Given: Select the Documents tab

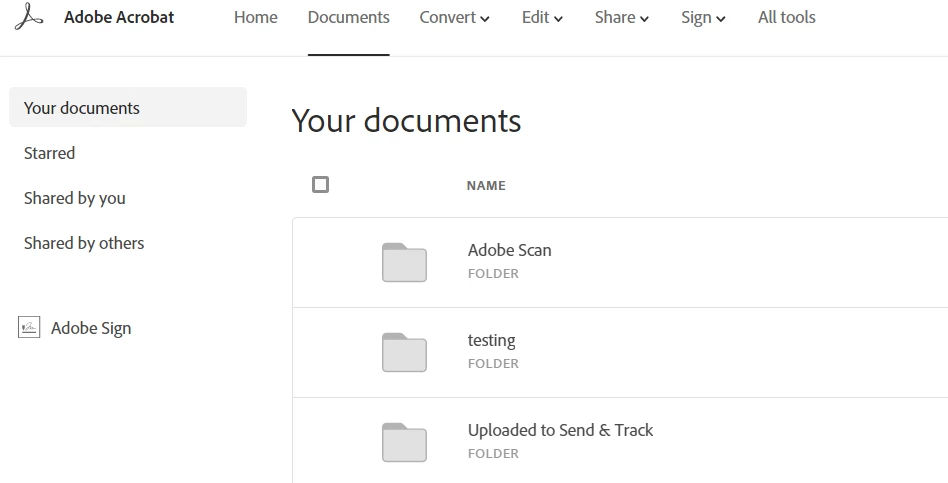Looking at the screenshot, I should pyautogui.click(x=348, y=18).
